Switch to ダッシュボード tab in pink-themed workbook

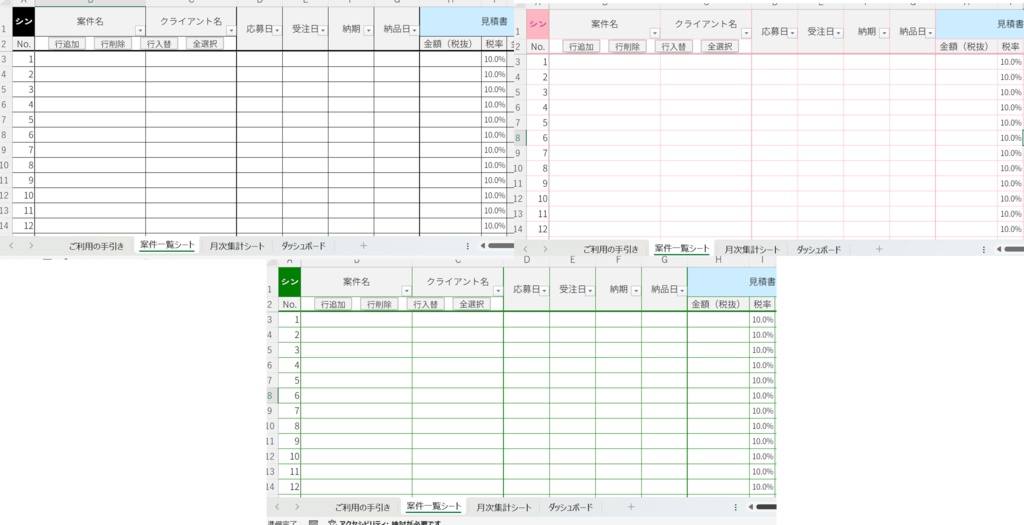click(x=818, y=249)
